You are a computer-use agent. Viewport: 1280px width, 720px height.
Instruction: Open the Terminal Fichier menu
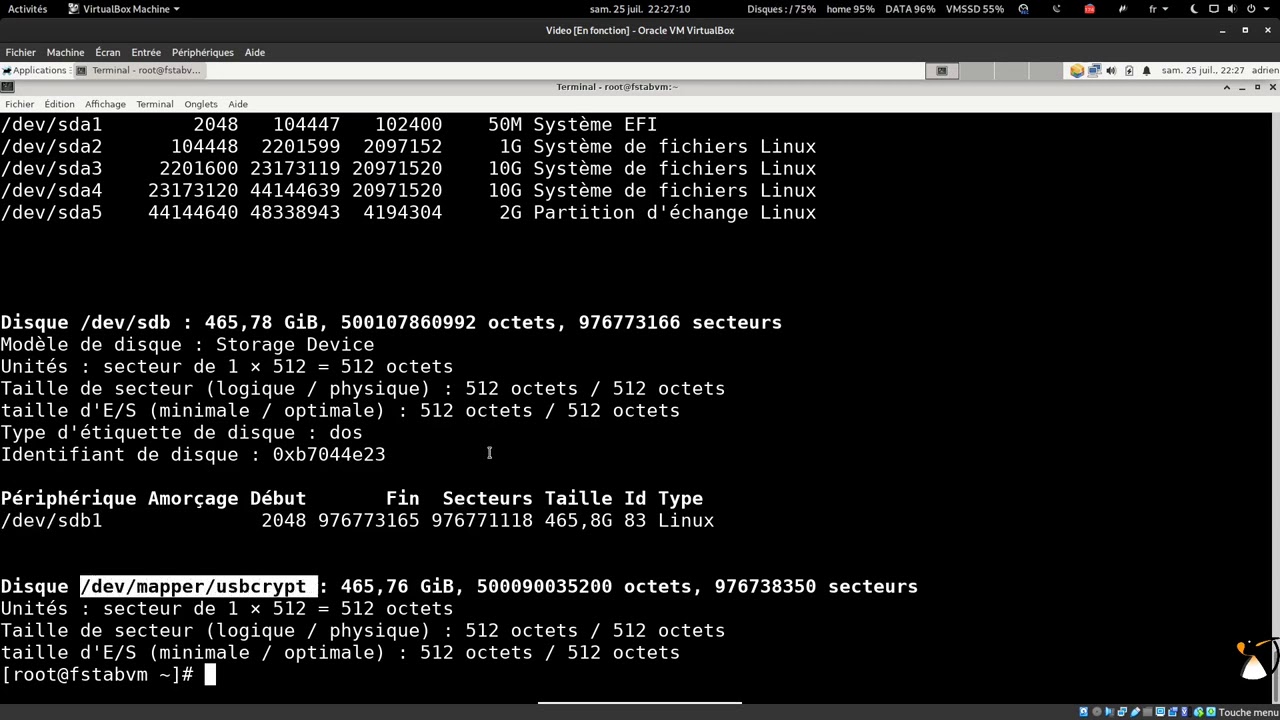[x=19, y=104]
